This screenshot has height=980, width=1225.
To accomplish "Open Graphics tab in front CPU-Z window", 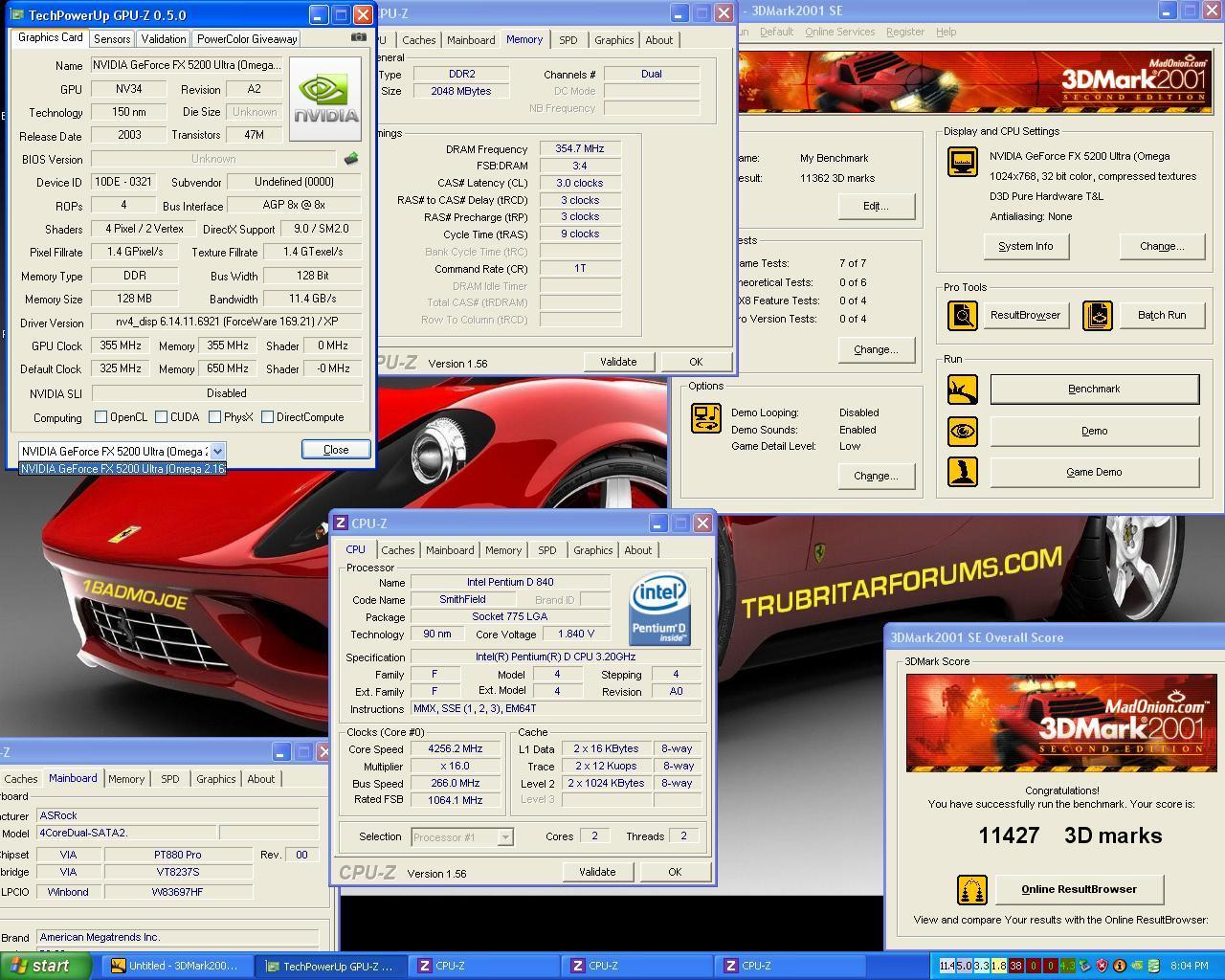I will coord(593,550).
